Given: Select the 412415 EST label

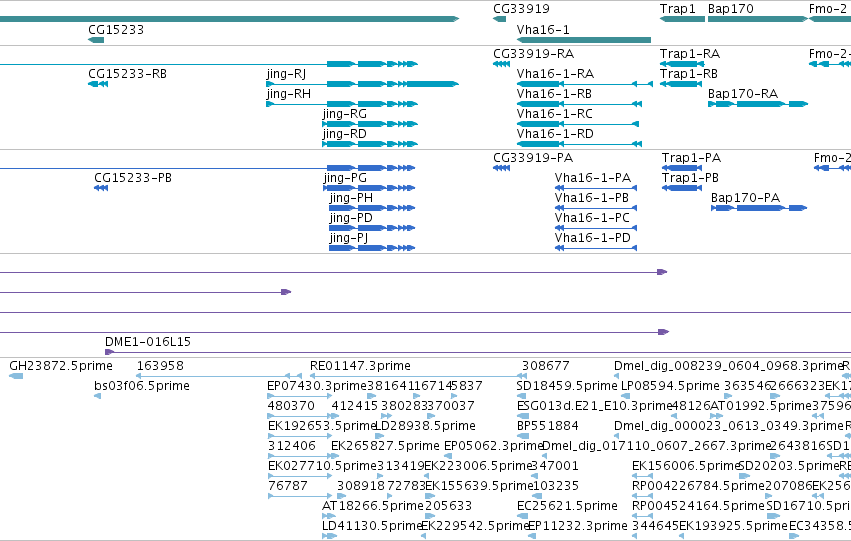Looking at the screenshot, I should 354,406.
